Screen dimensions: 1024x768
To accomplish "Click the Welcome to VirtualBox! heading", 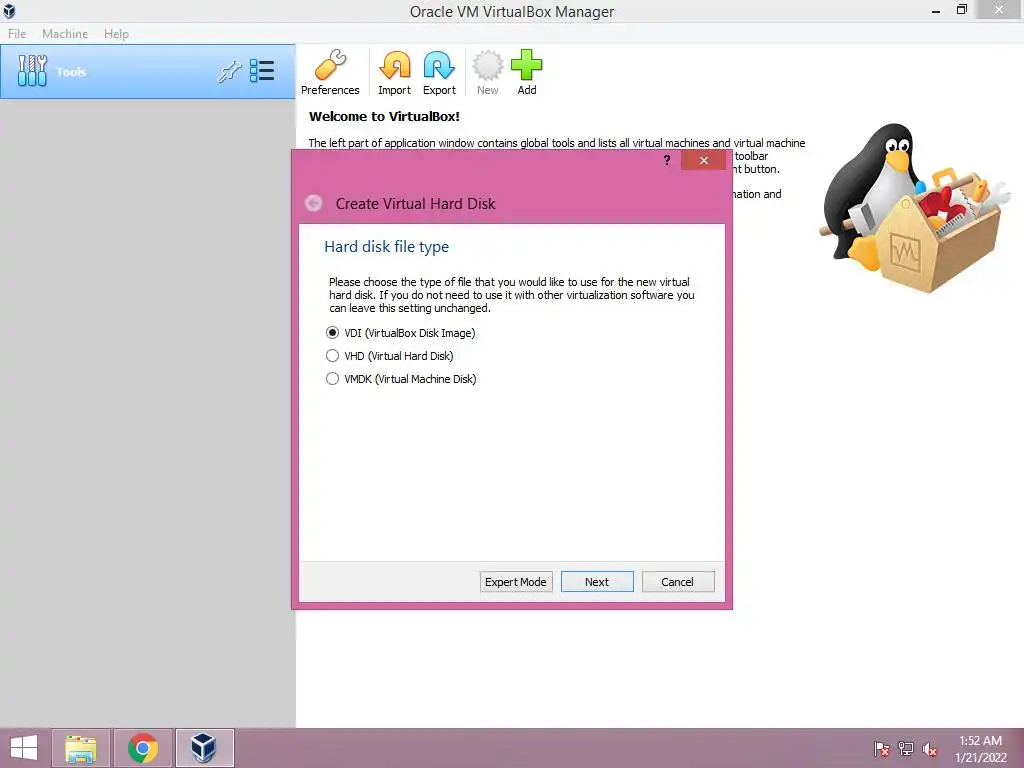I will coord(384,116).
